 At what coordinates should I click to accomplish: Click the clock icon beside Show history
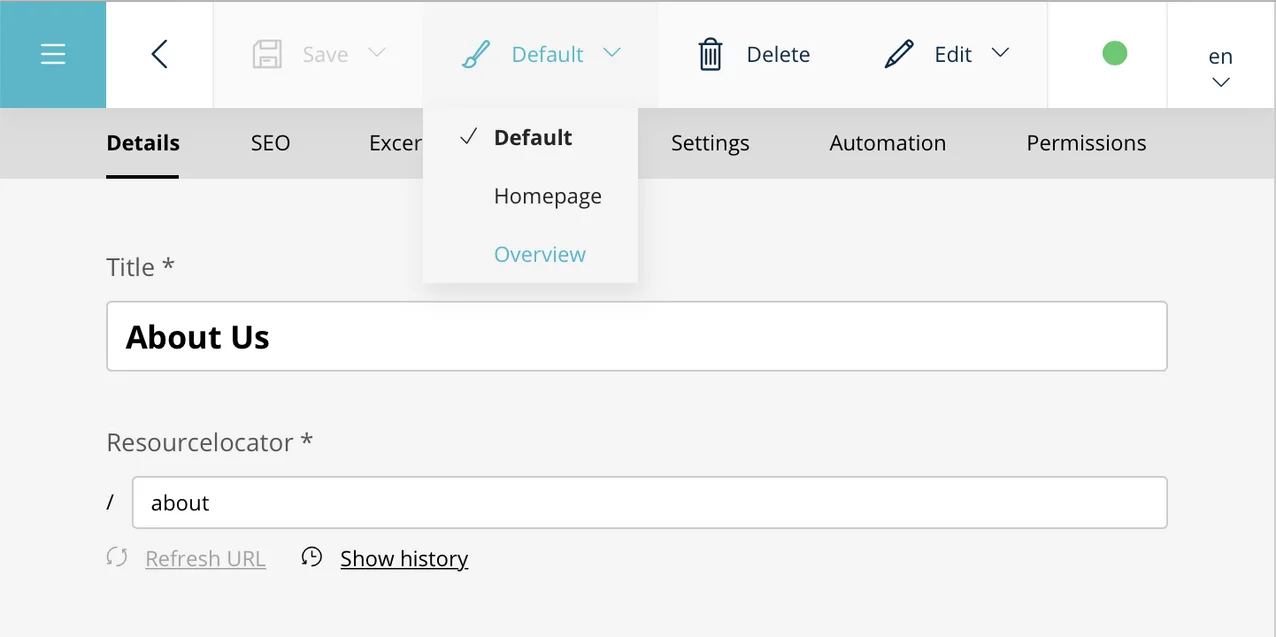coord(311,557)
